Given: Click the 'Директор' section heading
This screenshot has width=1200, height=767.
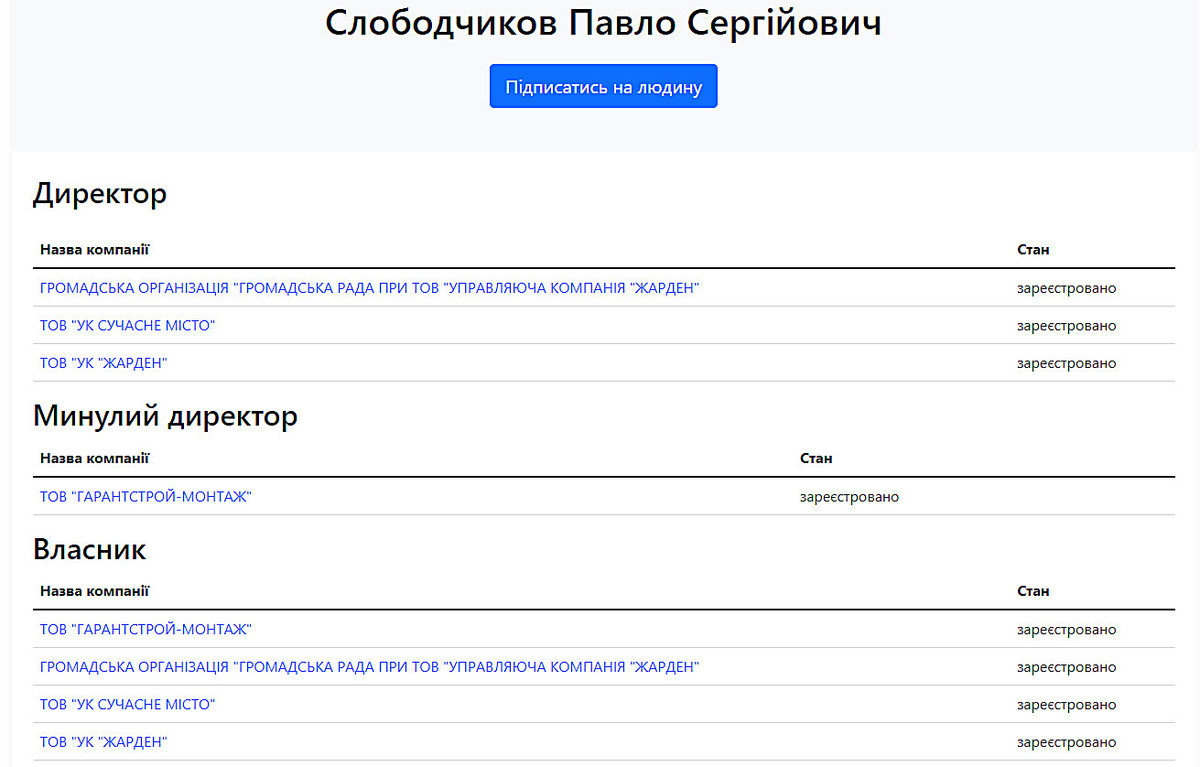Looking at the screenshot, I should click(x=100, y=193).
